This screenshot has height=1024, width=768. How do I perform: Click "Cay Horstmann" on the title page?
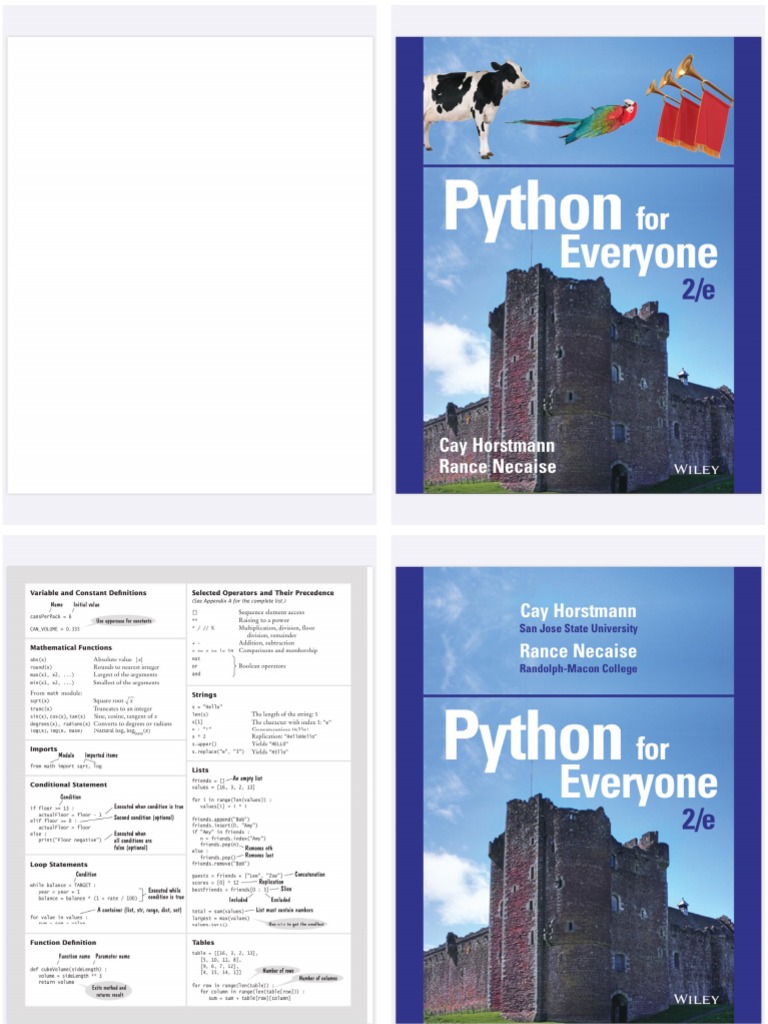click(x=578, y=611)
